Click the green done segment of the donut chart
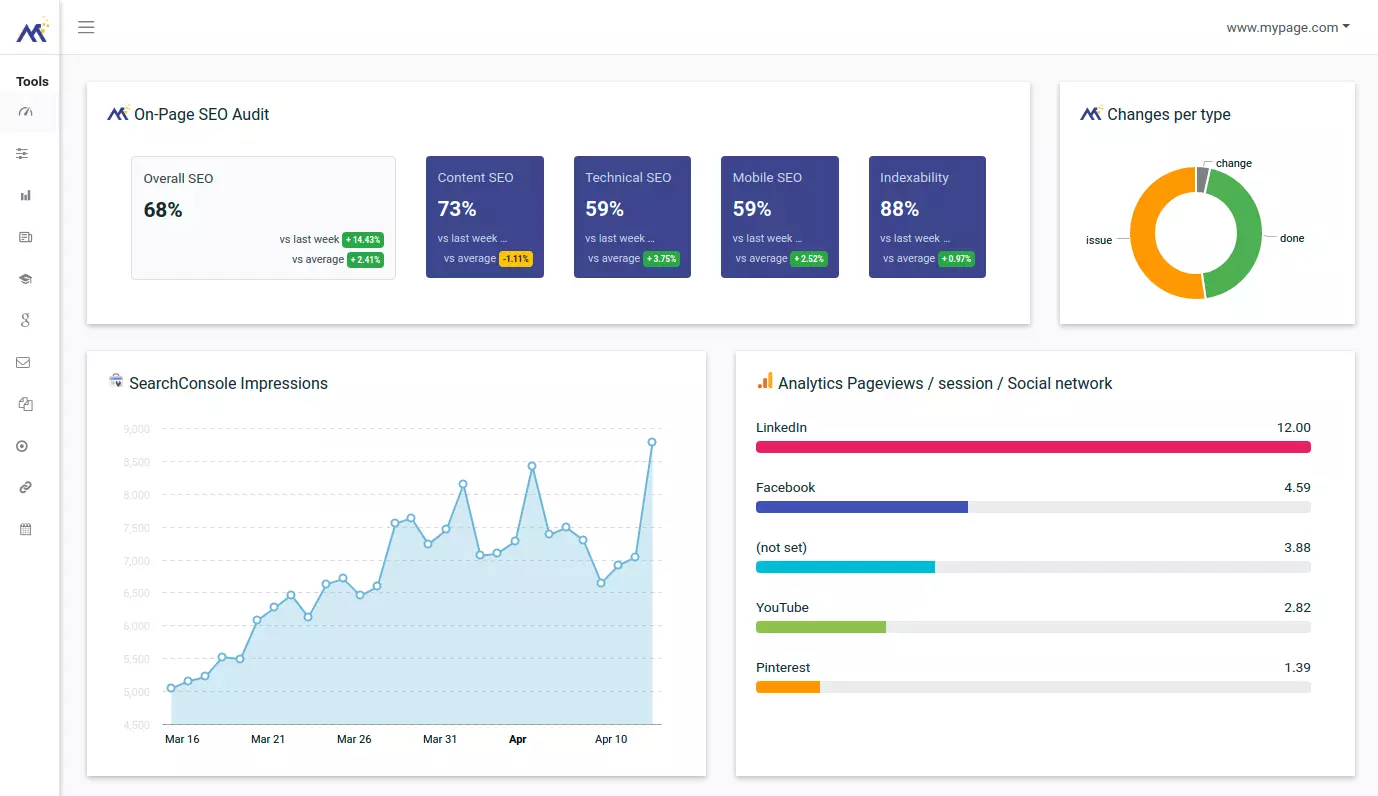 1248,232
